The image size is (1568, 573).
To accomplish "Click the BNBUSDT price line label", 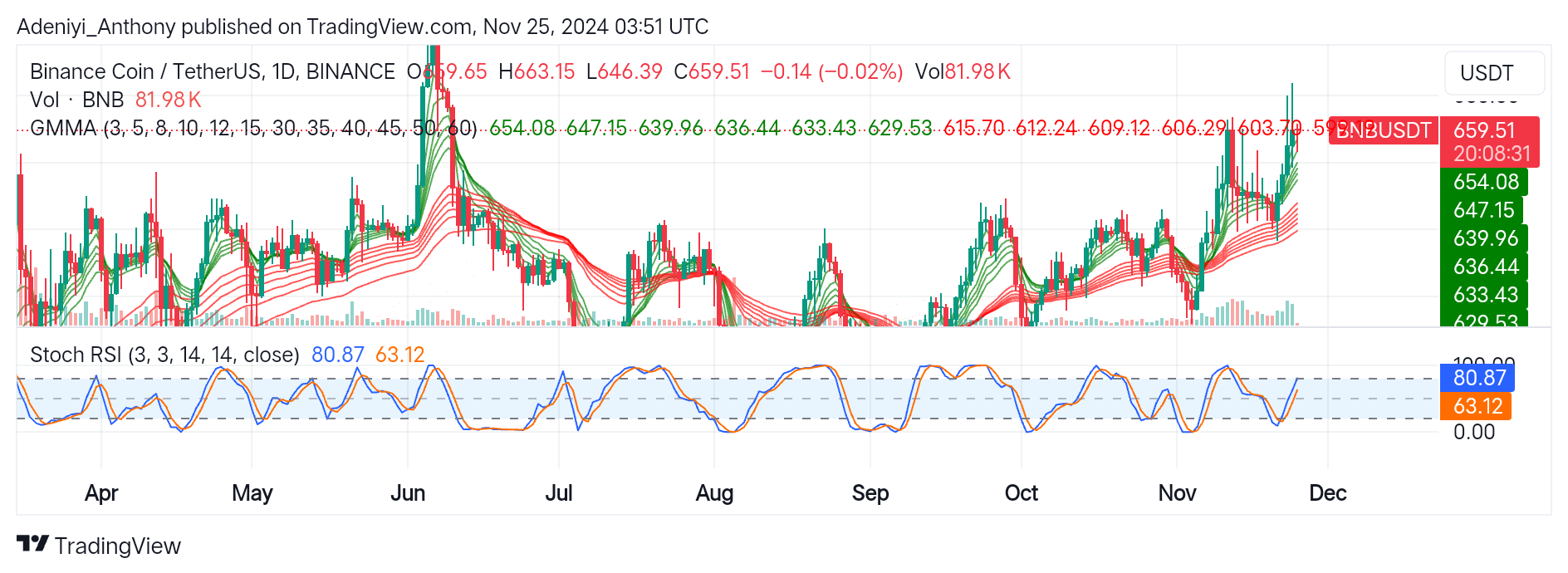I will click(x=1384, y=130).
